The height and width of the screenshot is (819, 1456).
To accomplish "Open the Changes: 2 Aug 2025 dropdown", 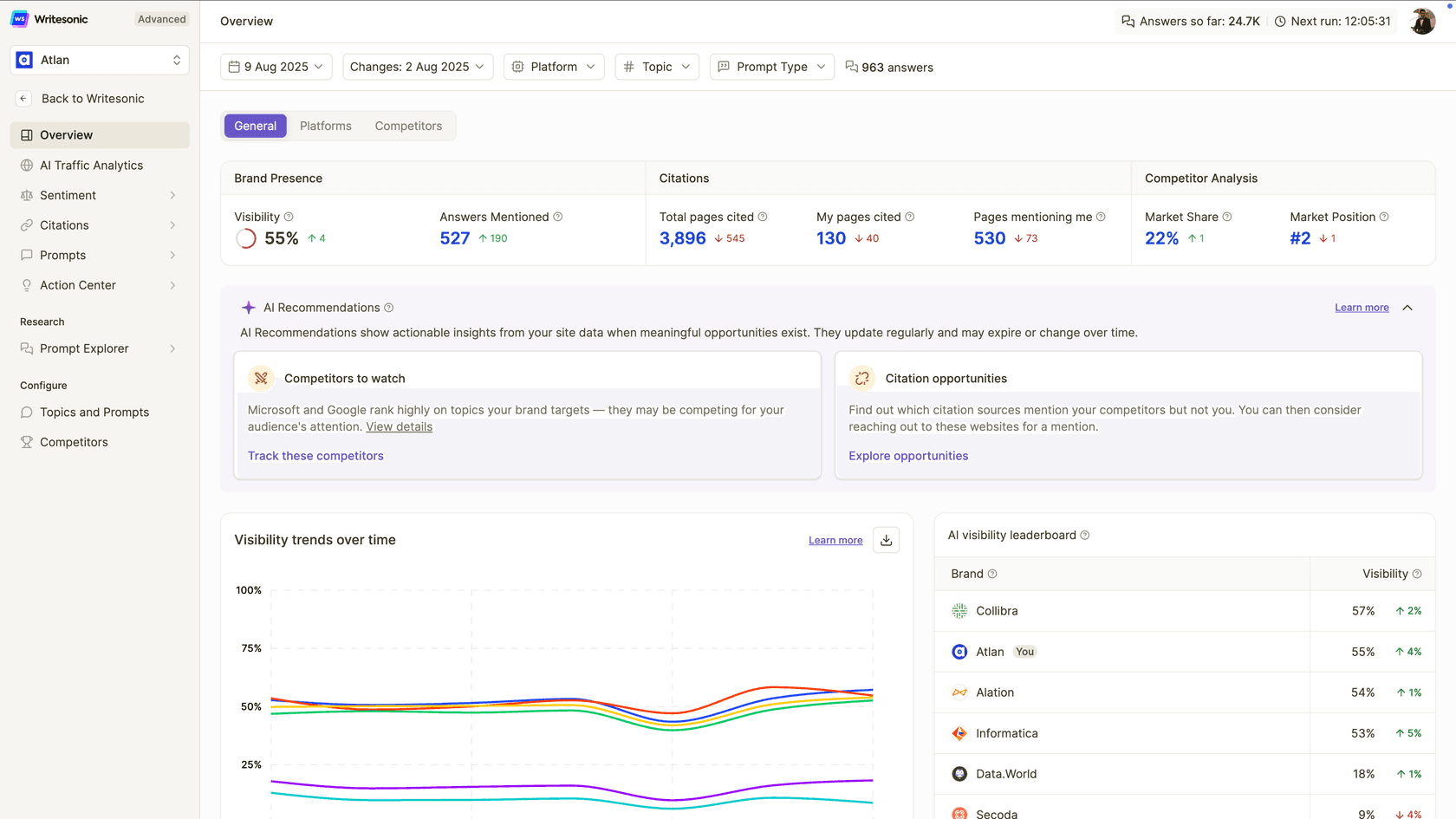I will pyautogui.click(x=418, y=67).
